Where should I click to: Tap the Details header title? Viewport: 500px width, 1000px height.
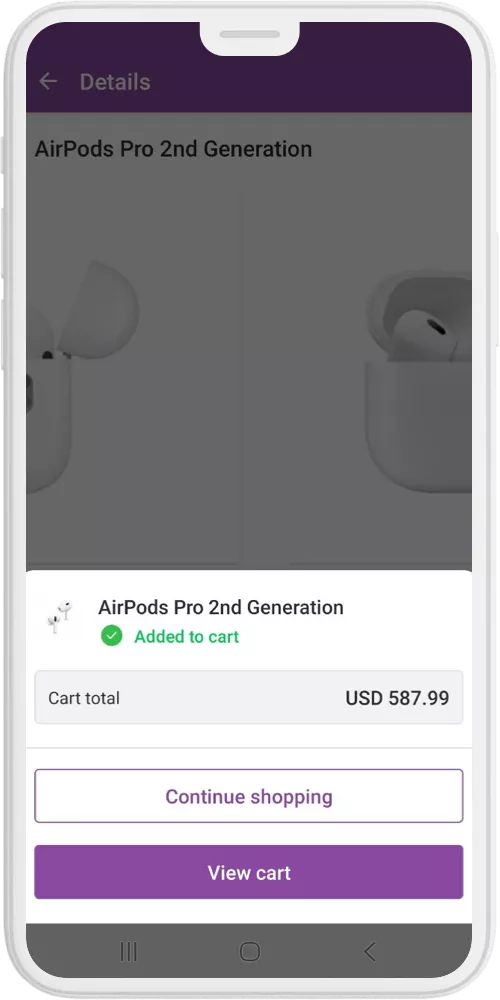tap(115, 82)
